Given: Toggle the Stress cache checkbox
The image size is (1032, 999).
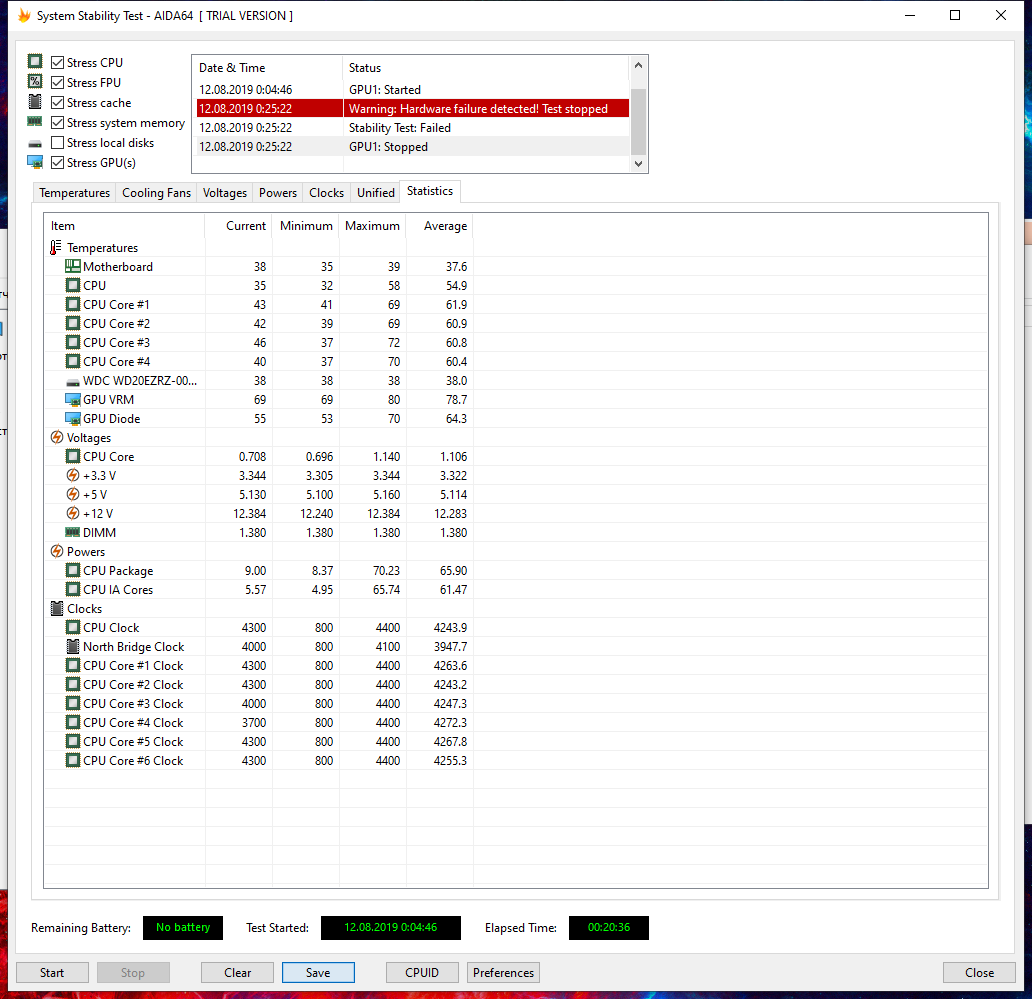Looking at the screenshot, I should click(57, 103).
